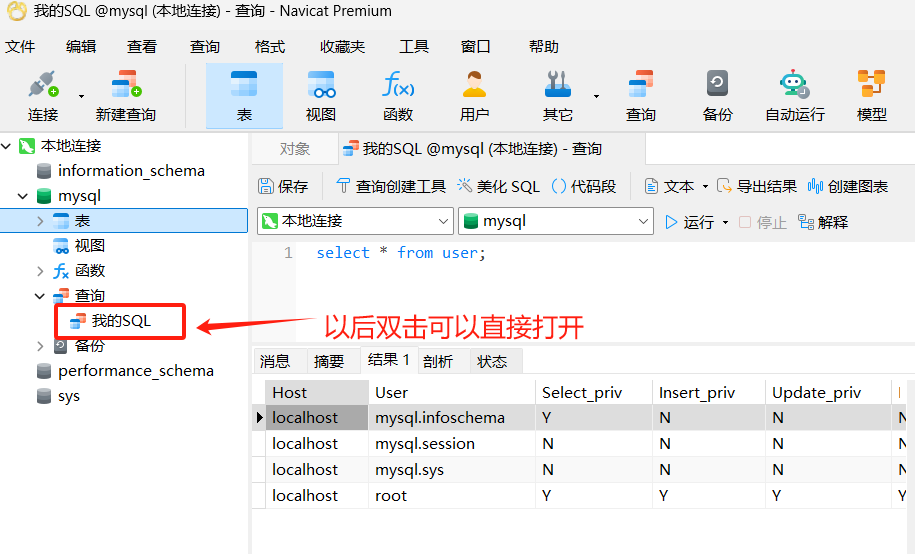Insert a 代码段 code snippet
This screenshot has height=554, width=915.
tap(584, 186)
